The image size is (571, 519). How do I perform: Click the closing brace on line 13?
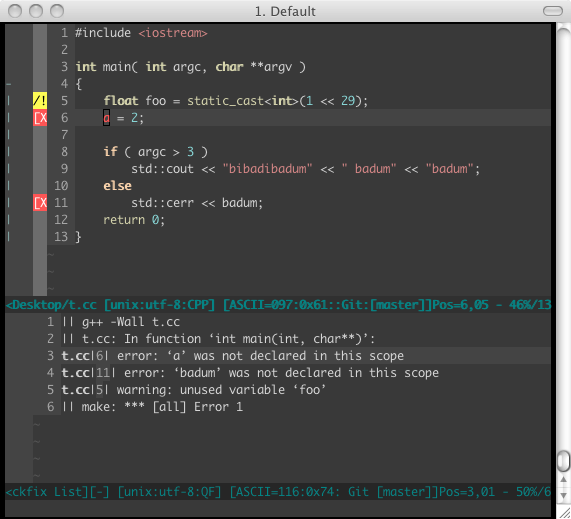78,237
